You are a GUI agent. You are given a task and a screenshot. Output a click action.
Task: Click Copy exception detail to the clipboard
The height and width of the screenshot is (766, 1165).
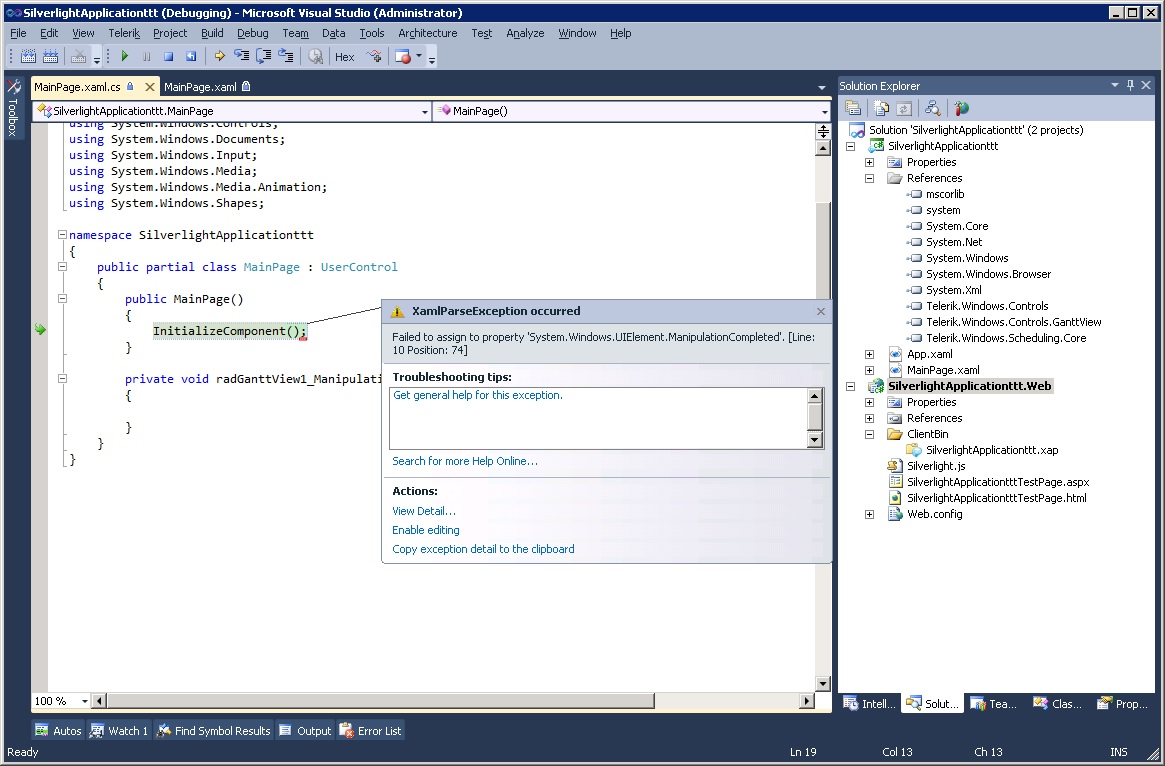pos(483,549)
